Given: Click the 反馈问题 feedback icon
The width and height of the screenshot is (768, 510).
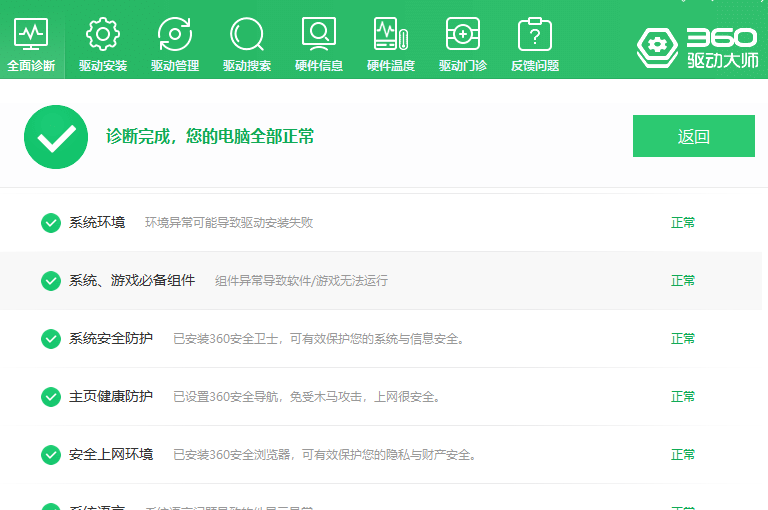Looking at the screenshot, I should 535,35.
